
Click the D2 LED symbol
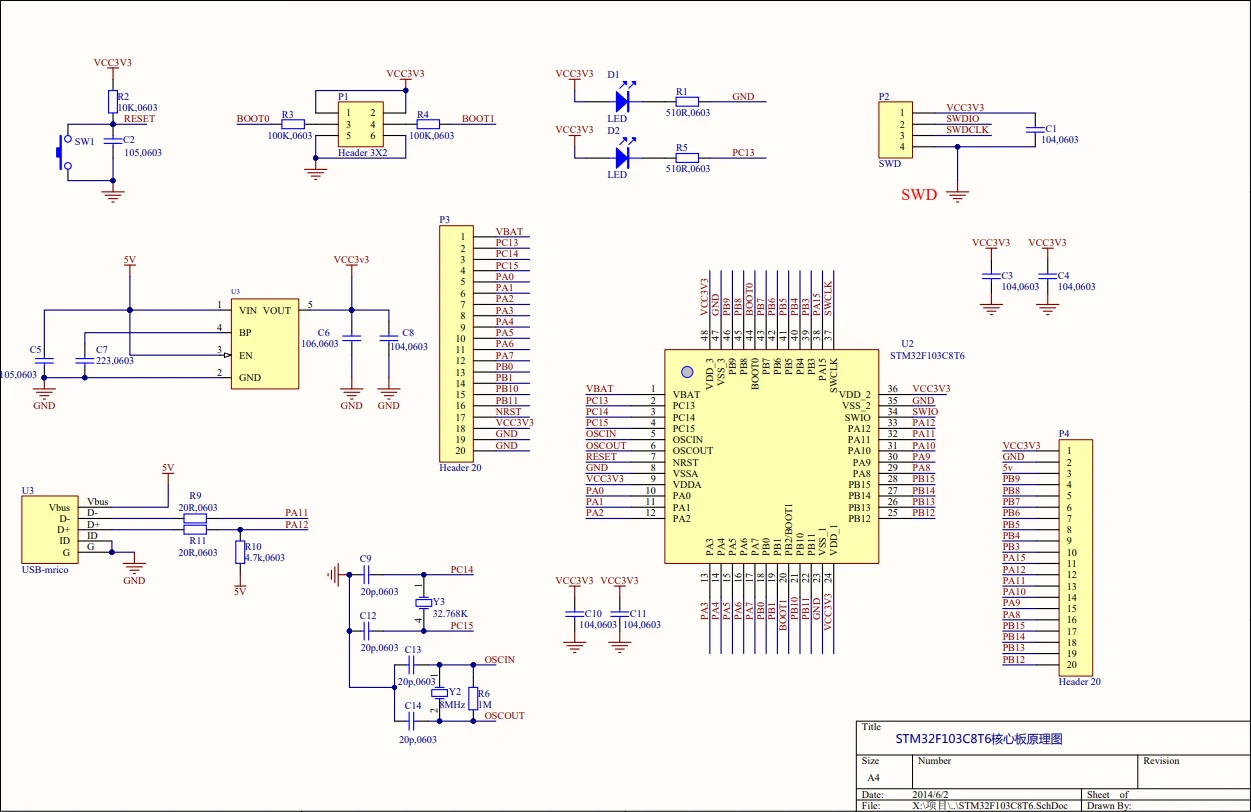pyautogui.click(x=621, y=158)
